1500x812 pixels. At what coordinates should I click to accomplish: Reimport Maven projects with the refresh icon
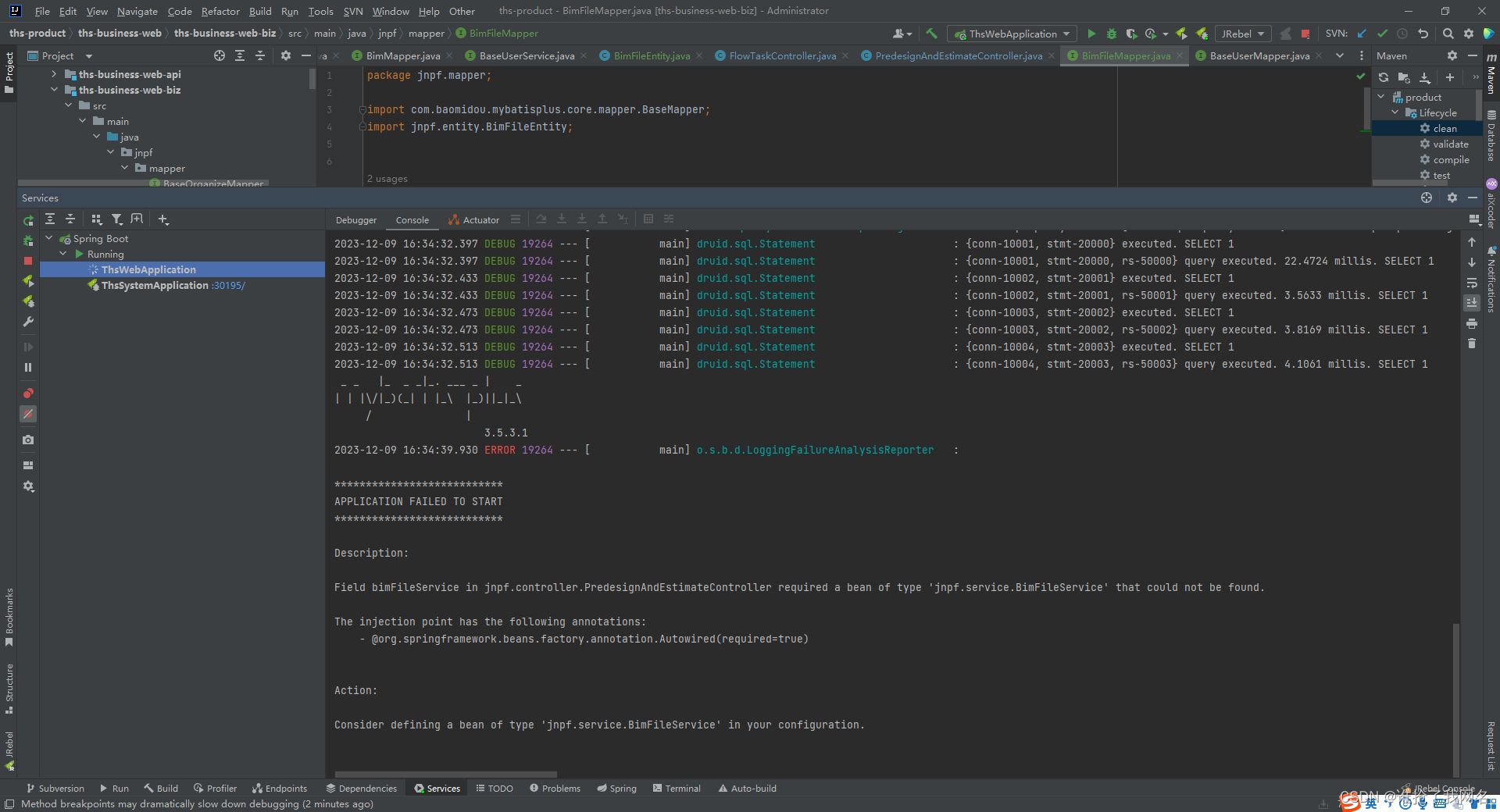[x=1383, y=77]
